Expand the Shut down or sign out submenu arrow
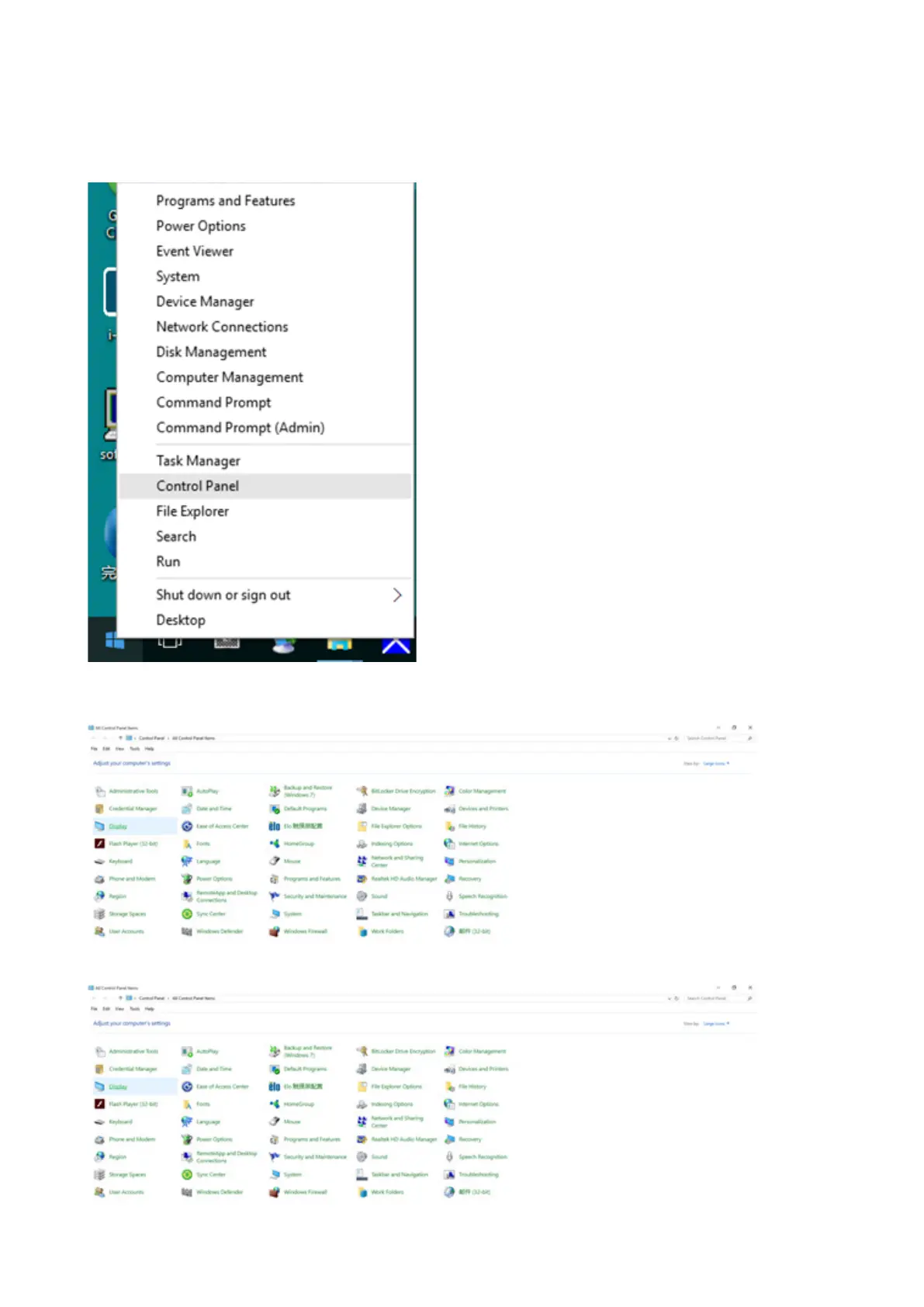Image resolution: width=924 pixels, height=1307 pixels. pos(396,595)
